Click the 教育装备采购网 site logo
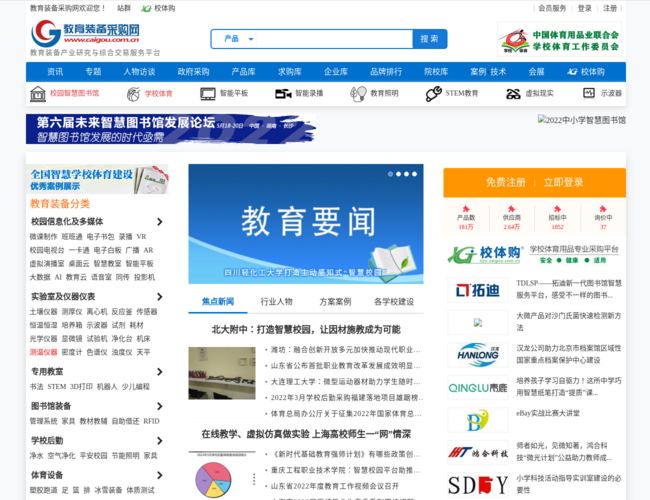Image resolution: width=650 pixels, height=500 pixels. point(85,33)
